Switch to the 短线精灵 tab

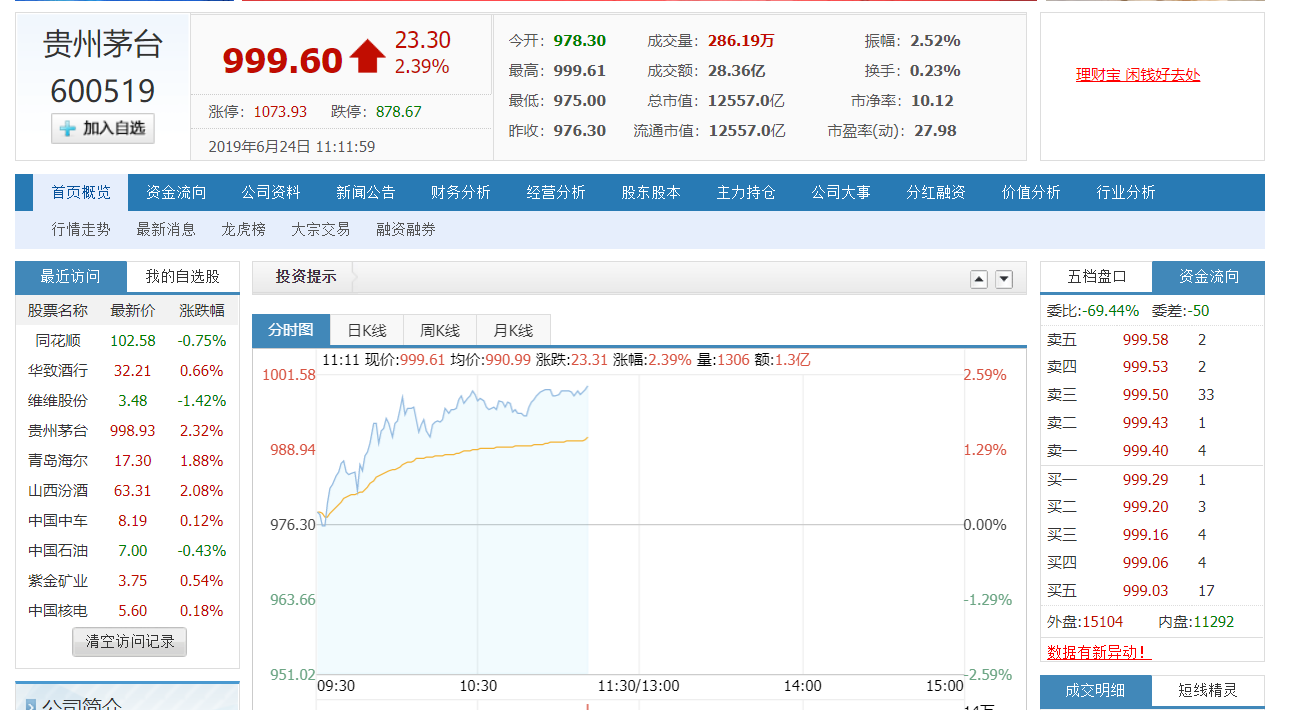[x=1208, y=690]
